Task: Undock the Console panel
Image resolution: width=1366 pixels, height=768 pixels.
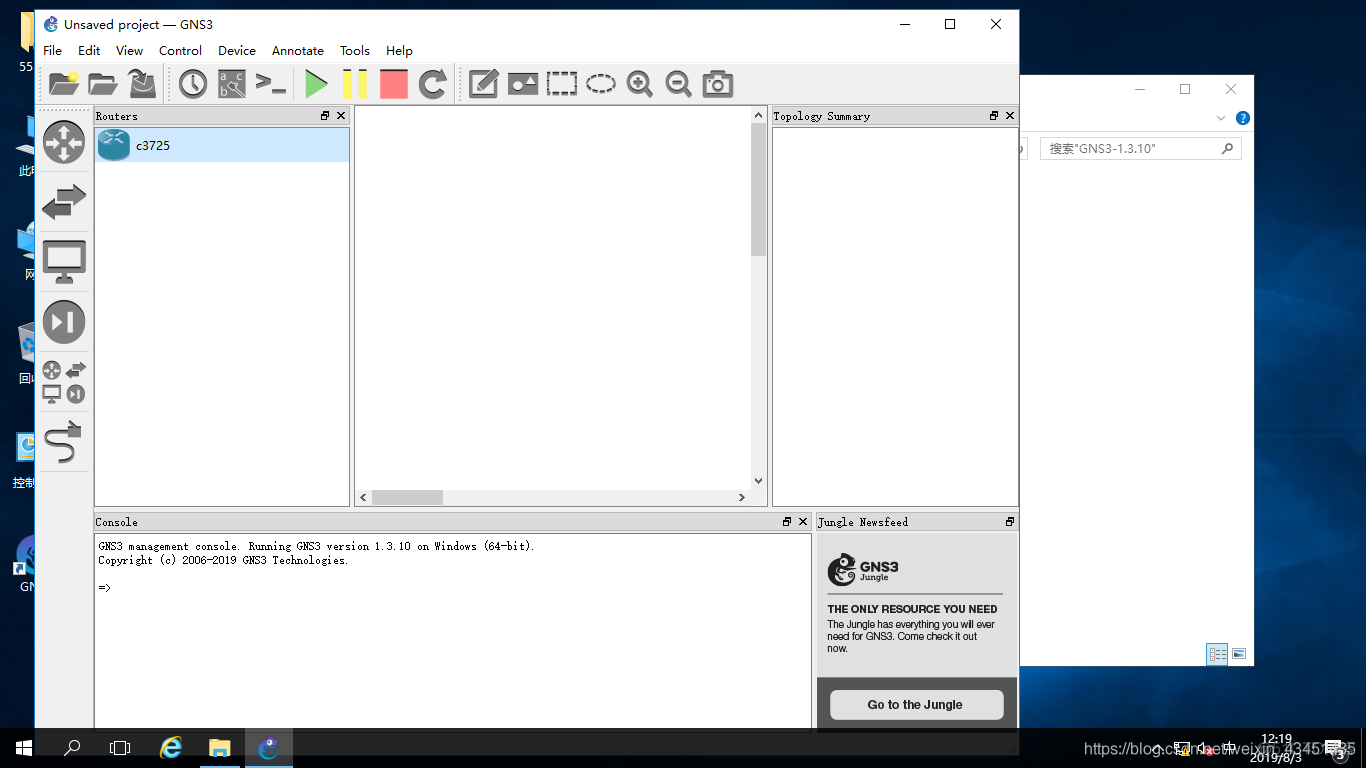Action: pos(787,522)
